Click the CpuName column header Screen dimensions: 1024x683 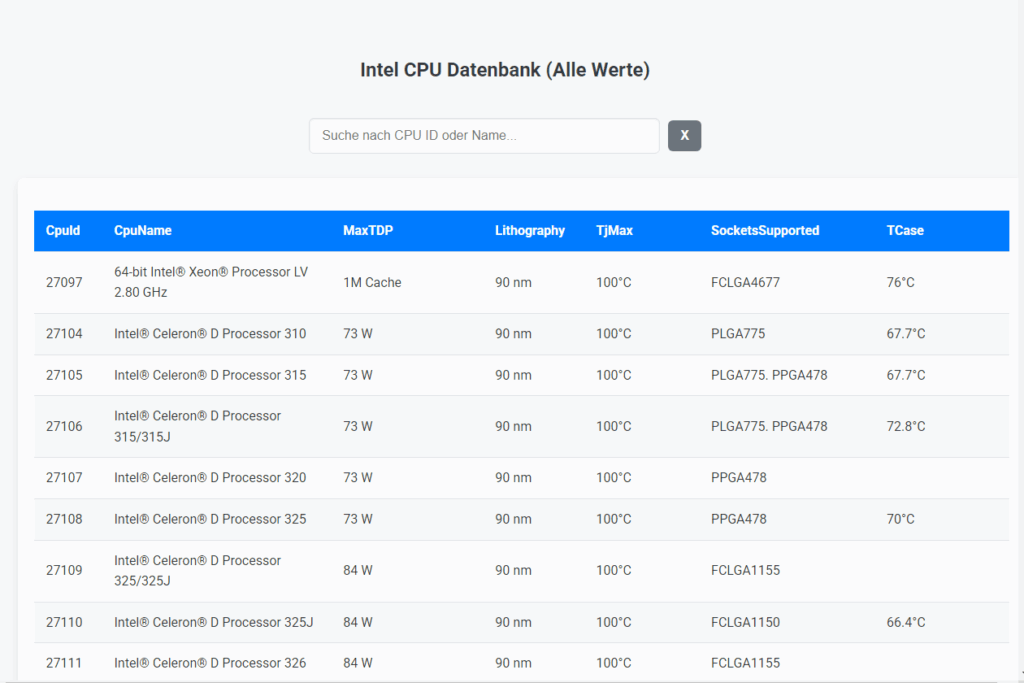143,230
